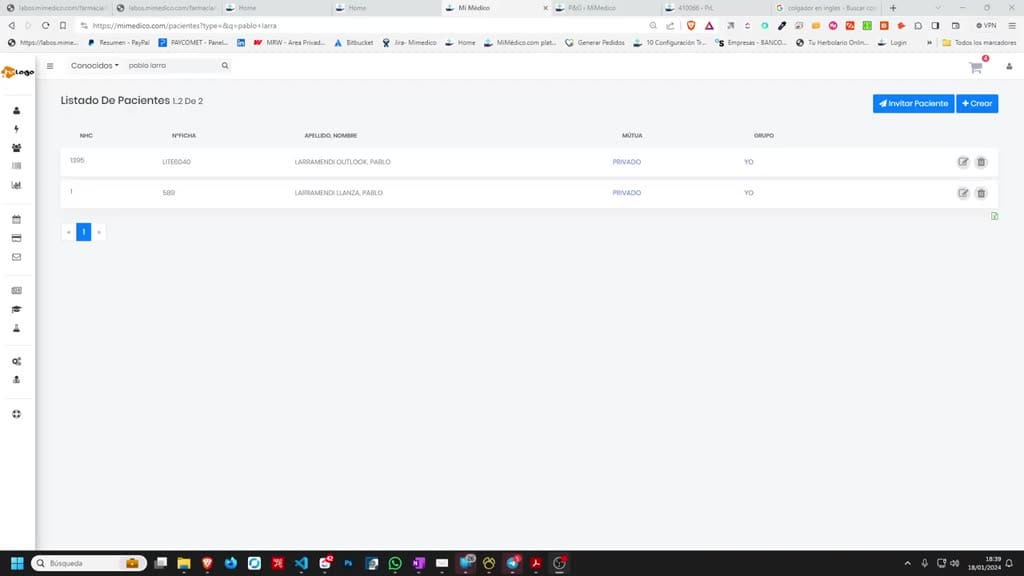Click the Crear button
Screen dimensions: 1024x576
977,104
